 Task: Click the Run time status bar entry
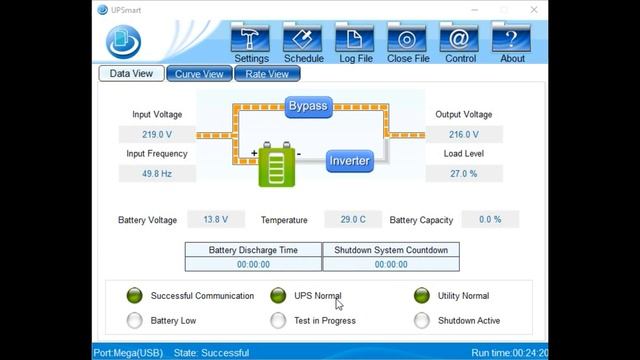click(509, 353)
